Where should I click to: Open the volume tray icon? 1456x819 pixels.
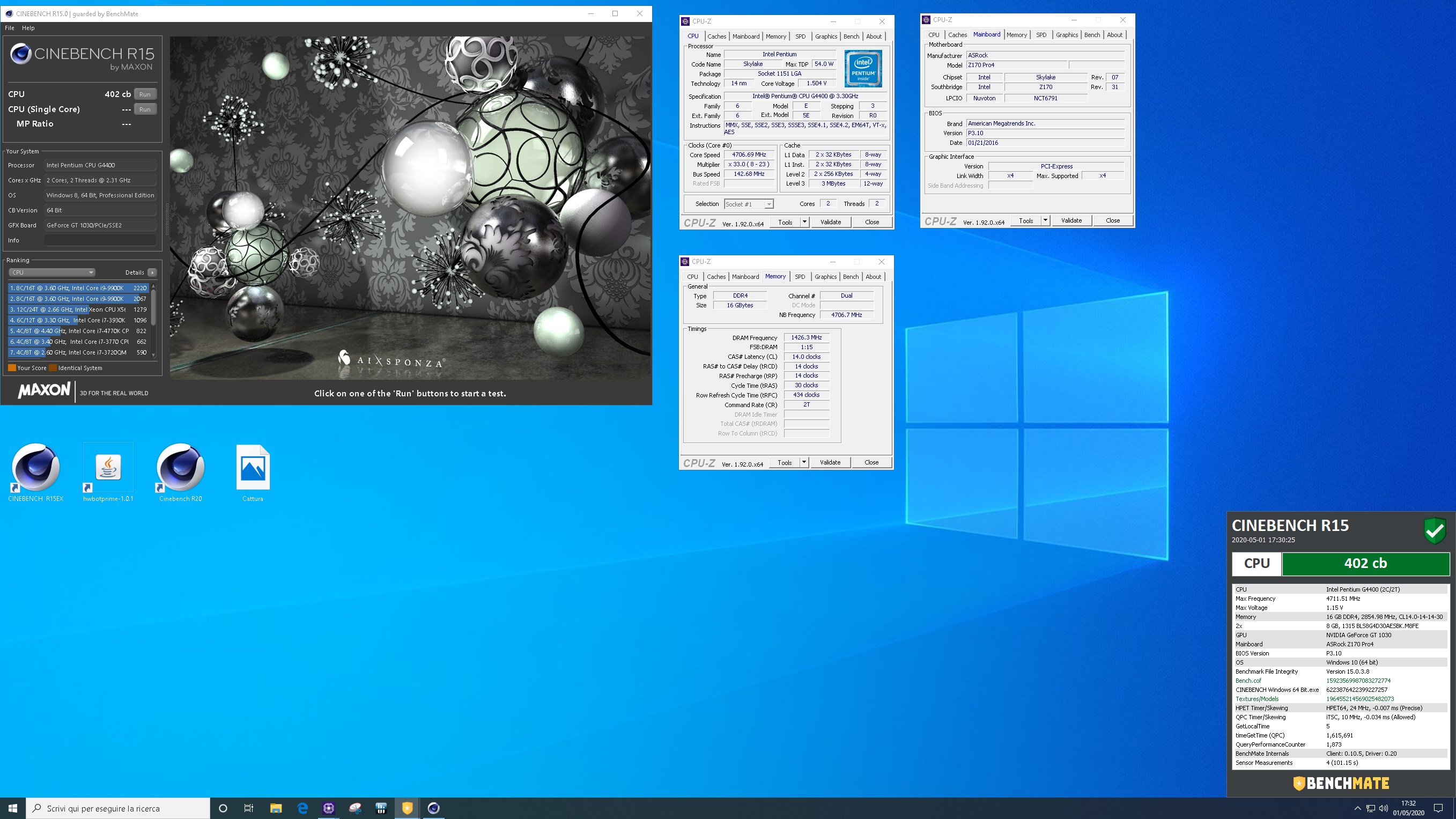1384,808
